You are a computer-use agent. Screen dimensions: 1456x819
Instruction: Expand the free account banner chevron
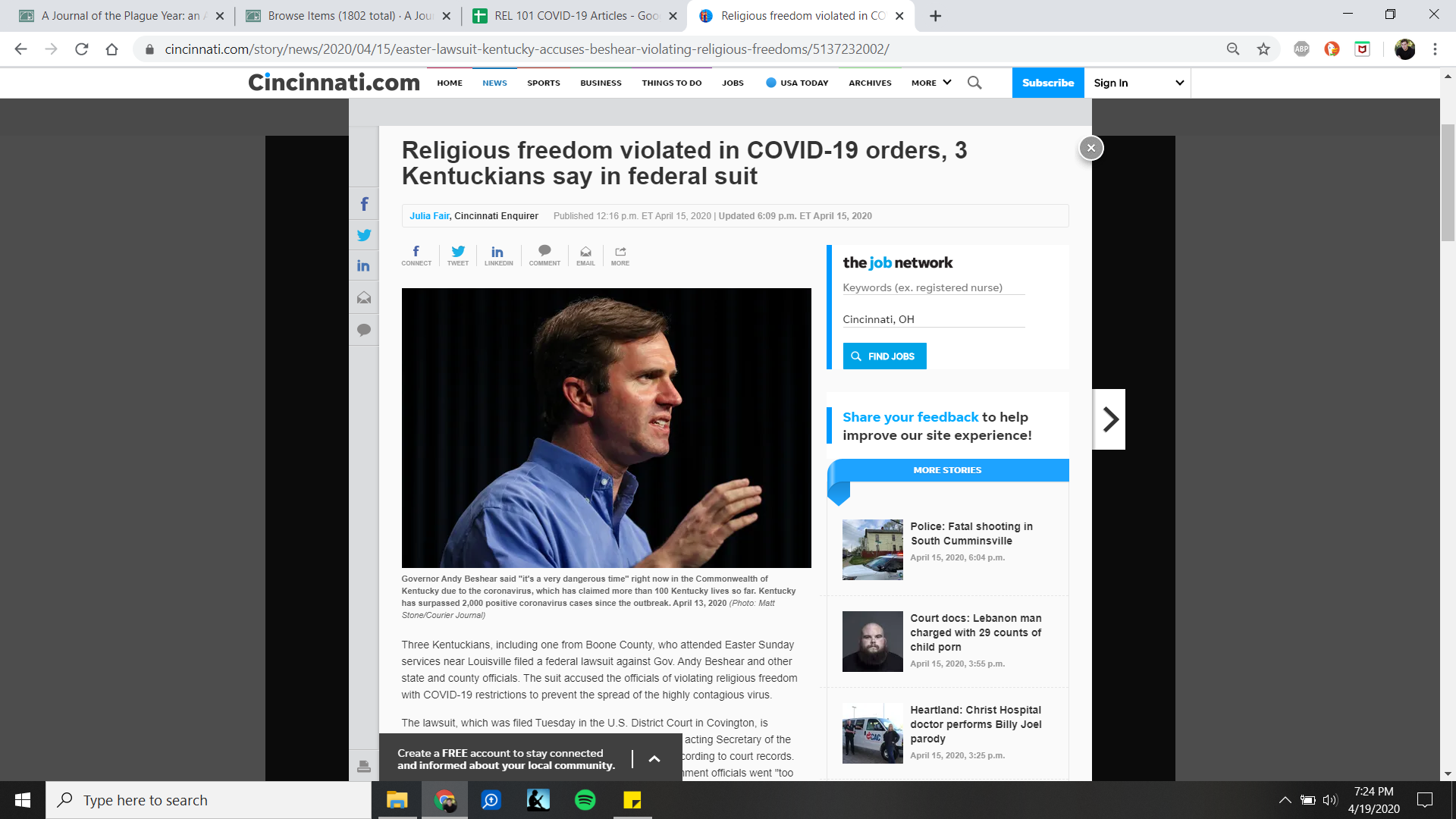654,759
